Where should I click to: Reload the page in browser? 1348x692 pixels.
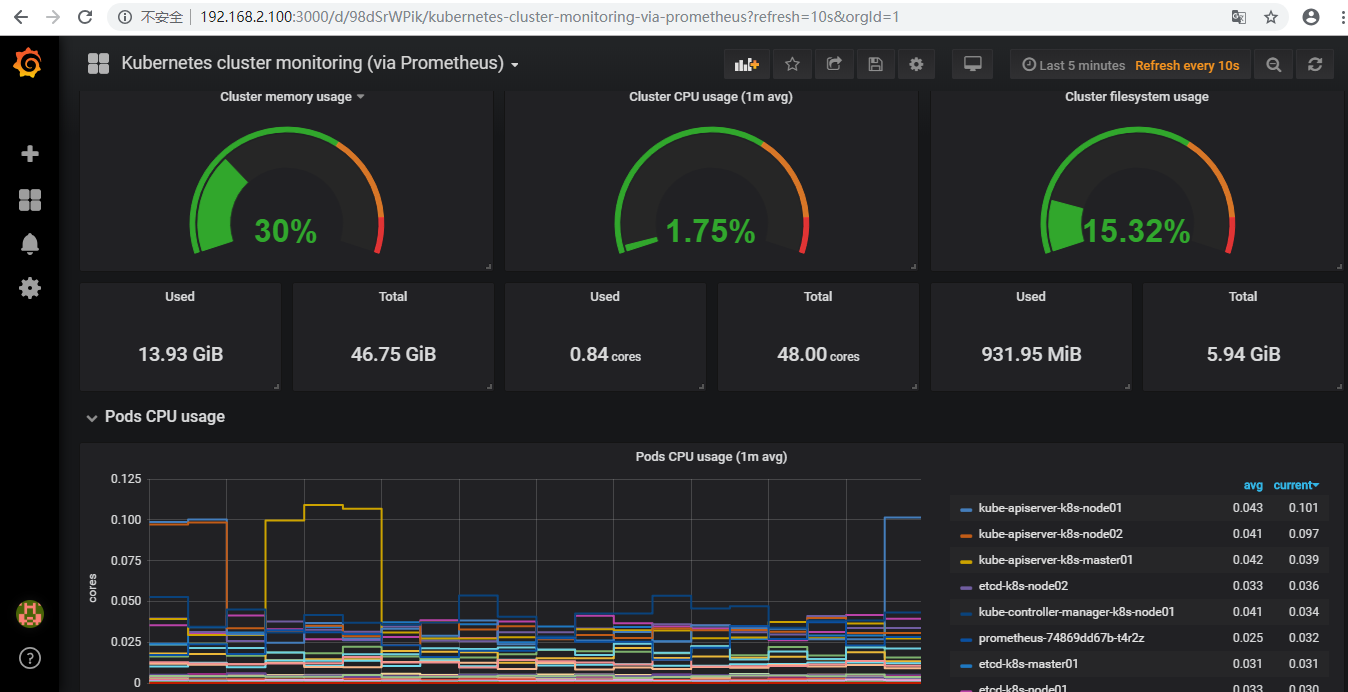click(x=85, y=17)
